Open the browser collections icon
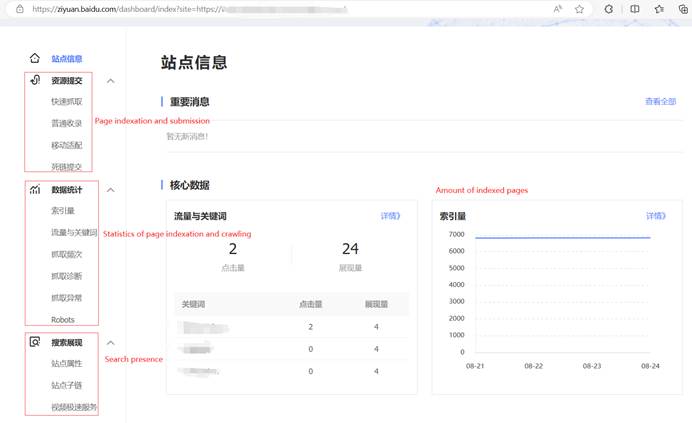 (x=682, y=9)
